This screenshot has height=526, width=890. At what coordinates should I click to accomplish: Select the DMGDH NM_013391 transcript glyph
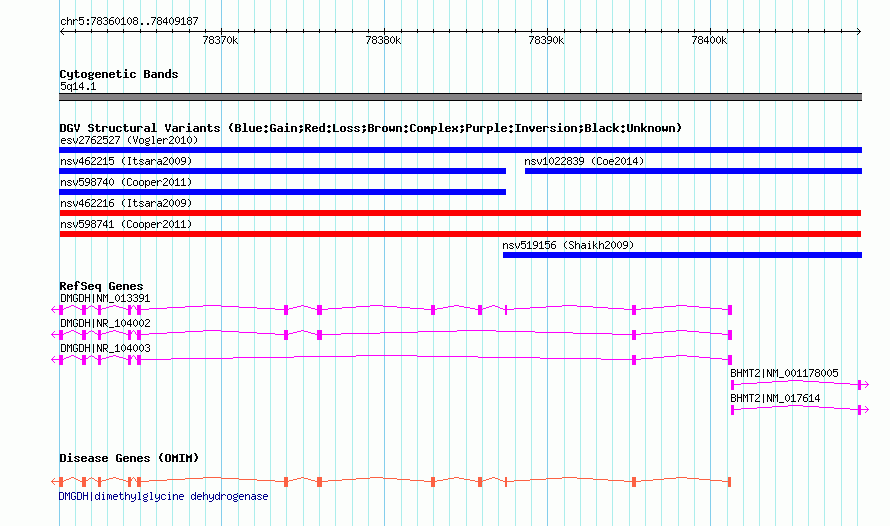click(x=392, y=309)
